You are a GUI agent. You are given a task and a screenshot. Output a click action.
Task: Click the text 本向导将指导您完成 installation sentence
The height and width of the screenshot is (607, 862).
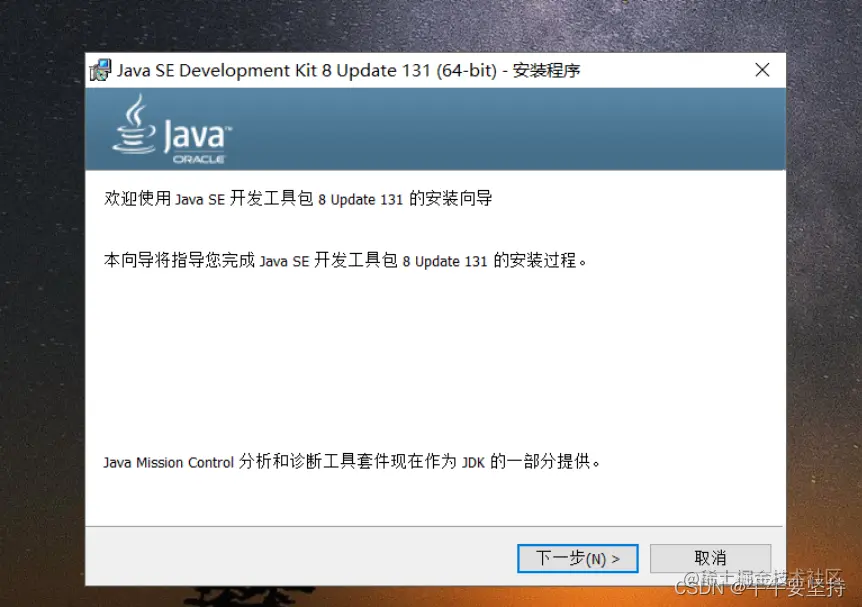tap(345, 260)
